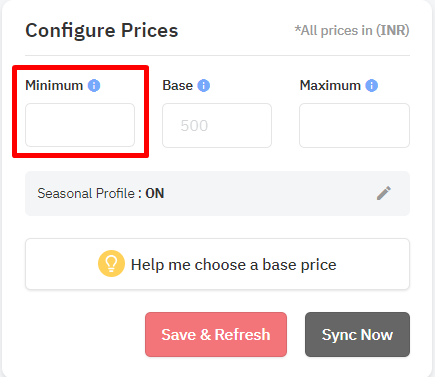Focus the Minimum price input field
This screenshot has height=377, width=435.
click(x=80, y=125)
